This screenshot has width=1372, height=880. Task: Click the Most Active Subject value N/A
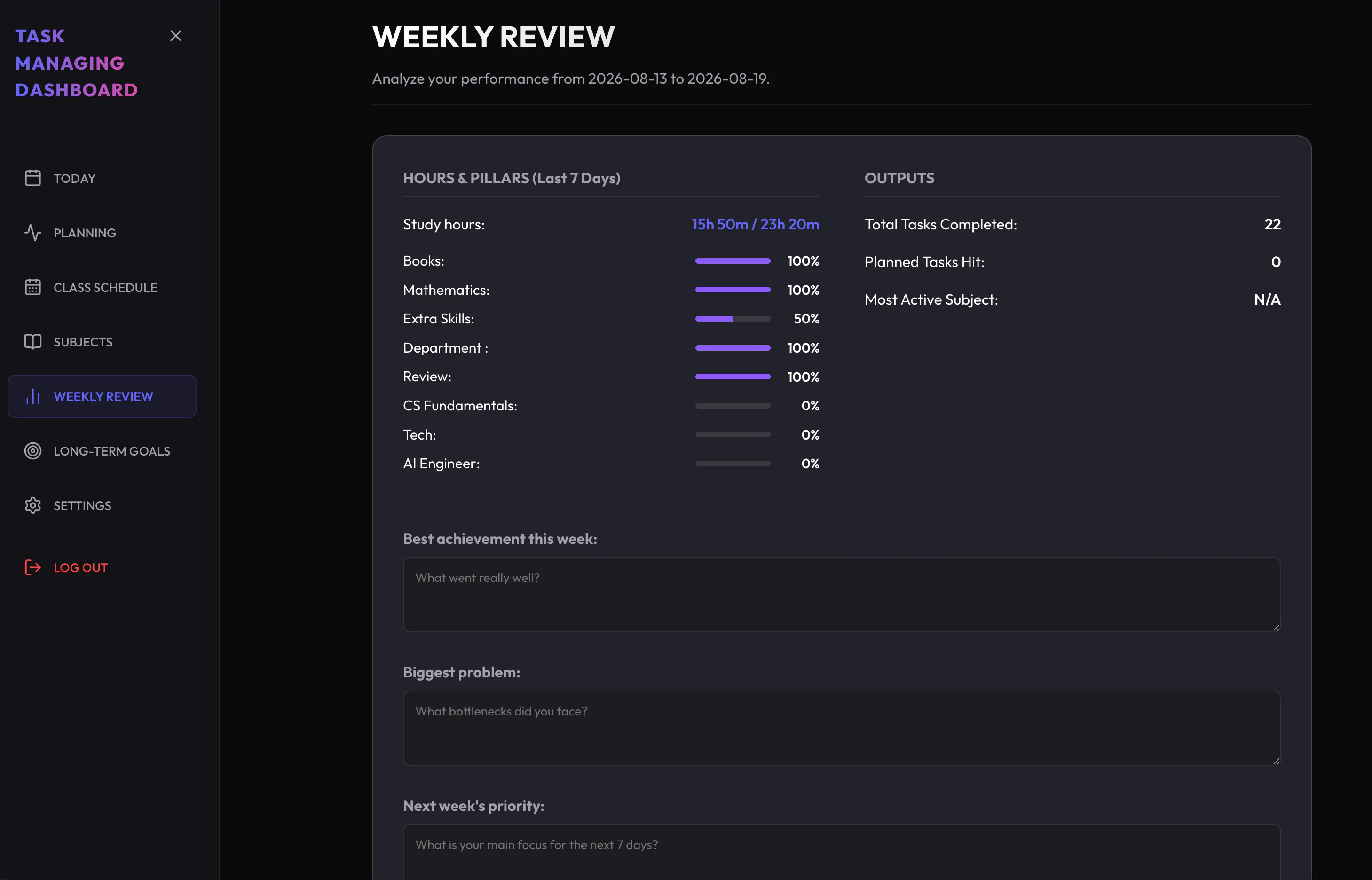tap(1268, 299)
